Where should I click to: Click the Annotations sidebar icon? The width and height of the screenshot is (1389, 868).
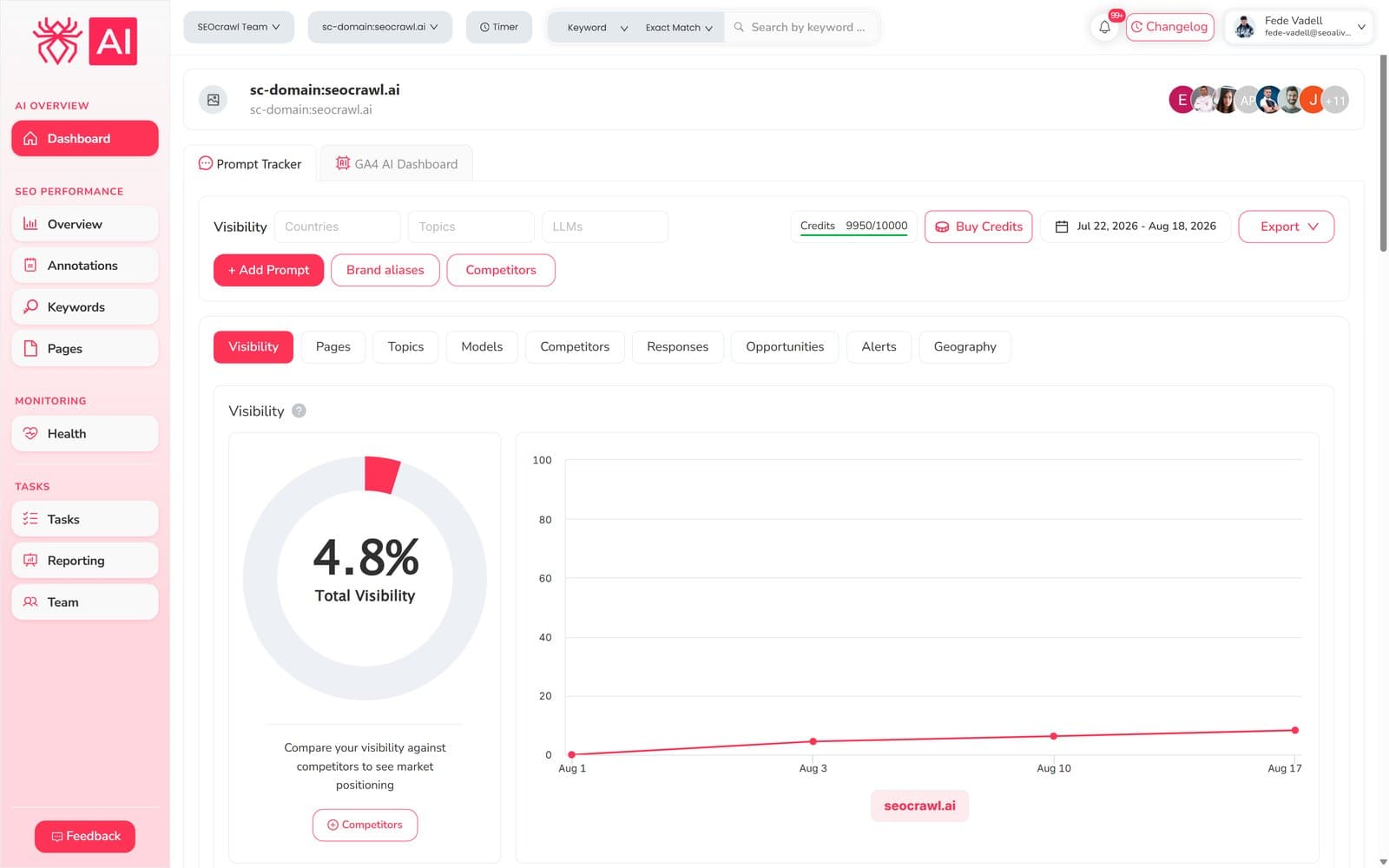(30, 266)
